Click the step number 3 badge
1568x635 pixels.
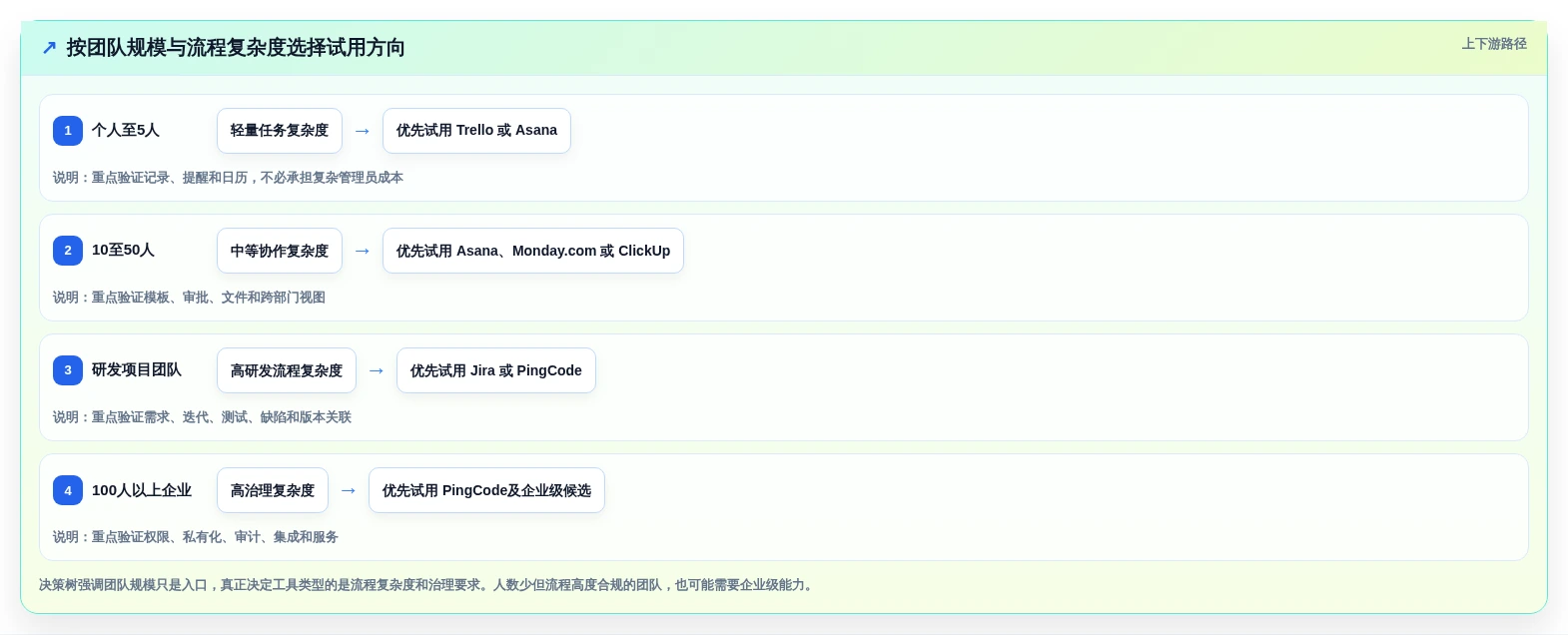click(x=68, y=370)
